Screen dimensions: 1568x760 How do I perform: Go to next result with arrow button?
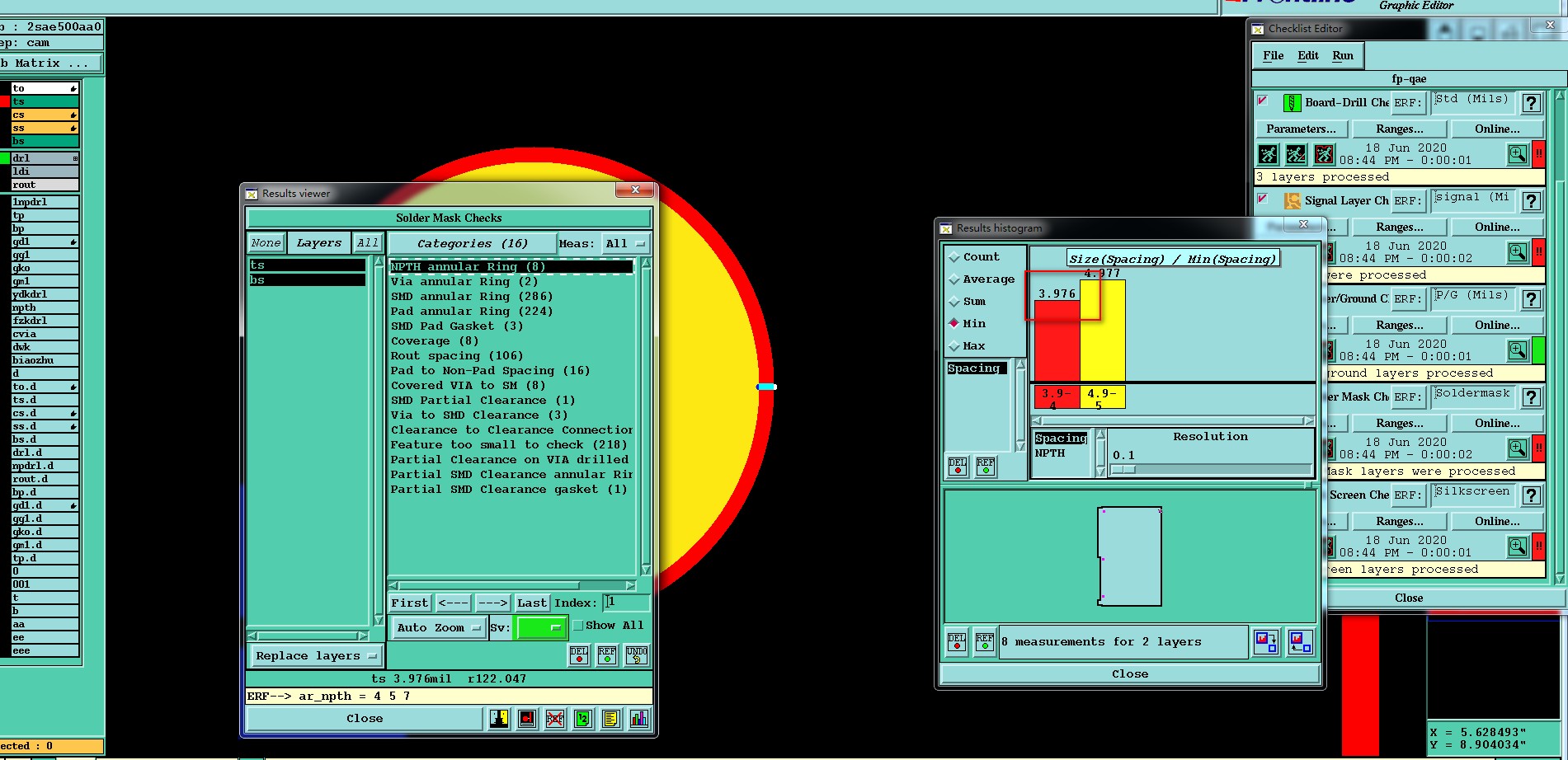[492, 603]
